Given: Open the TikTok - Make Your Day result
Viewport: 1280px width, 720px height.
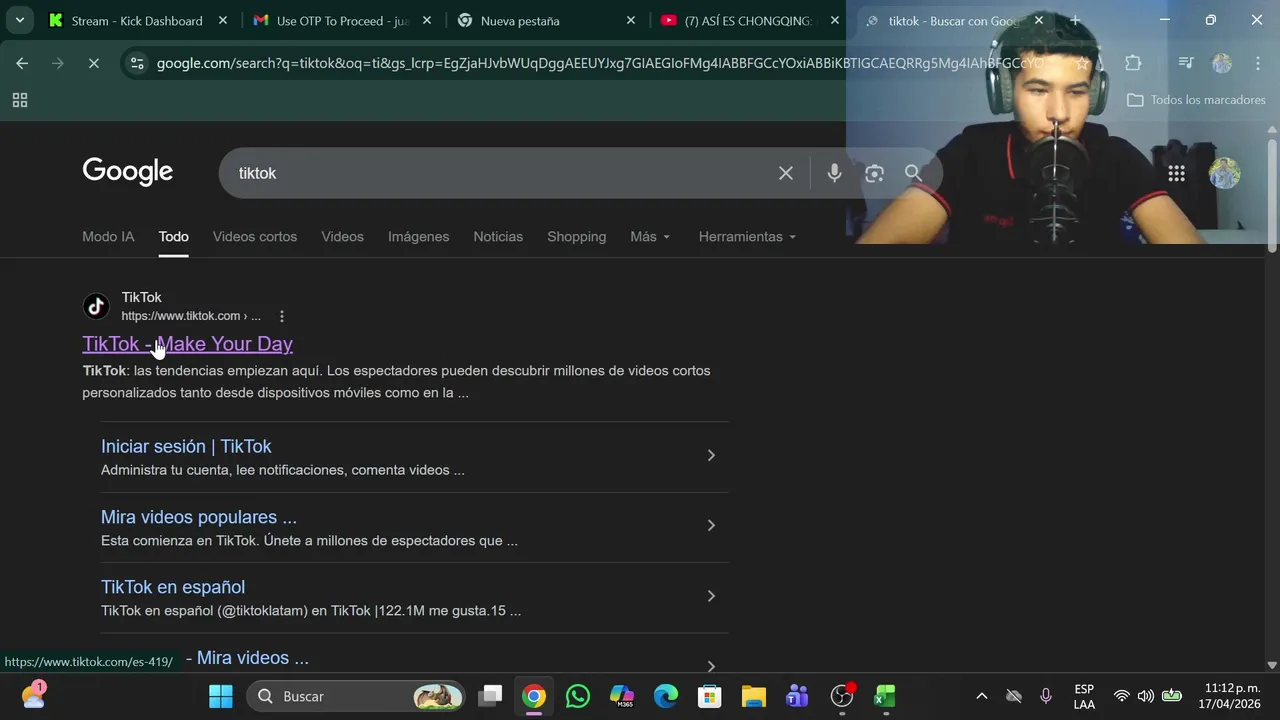Looking at the screenshot, I should pos(187,344).
